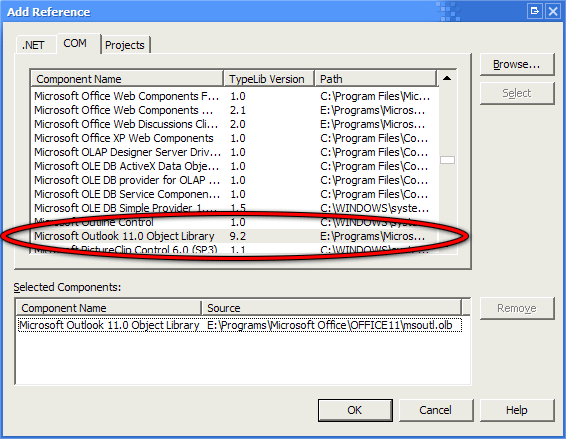
Task: Select Microsoft Office XP Web Components
Action: tap(235, 138)
